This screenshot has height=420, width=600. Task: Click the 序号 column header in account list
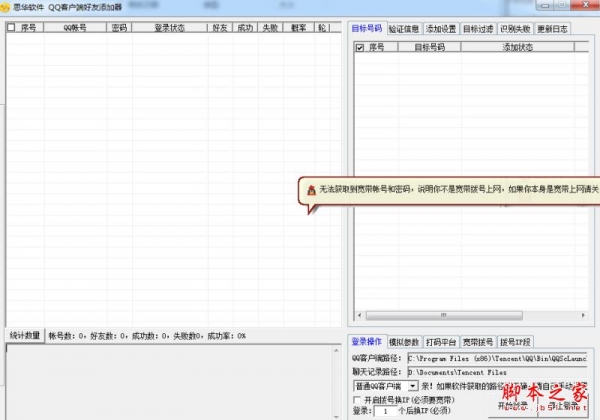28,28
